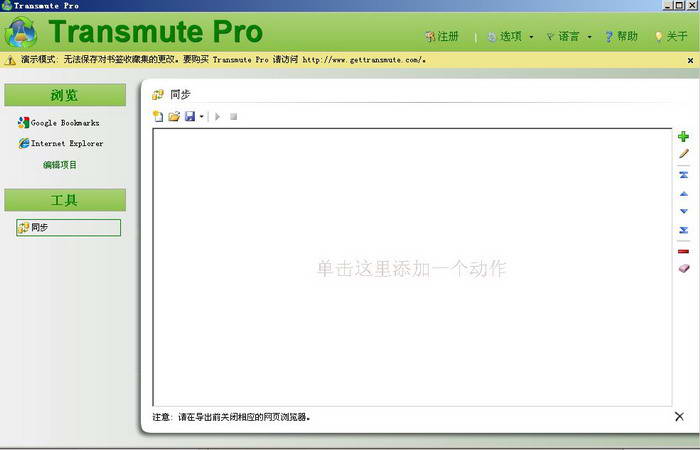Select the 同步 sync tool in the sidebar
Screen dimensions: 700x450
pos(68,227)
